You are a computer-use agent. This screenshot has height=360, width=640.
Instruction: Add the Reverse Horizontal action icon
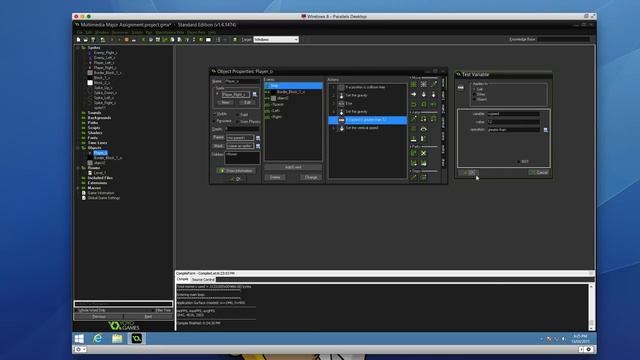pyautogui.click(x=413, y=104)
